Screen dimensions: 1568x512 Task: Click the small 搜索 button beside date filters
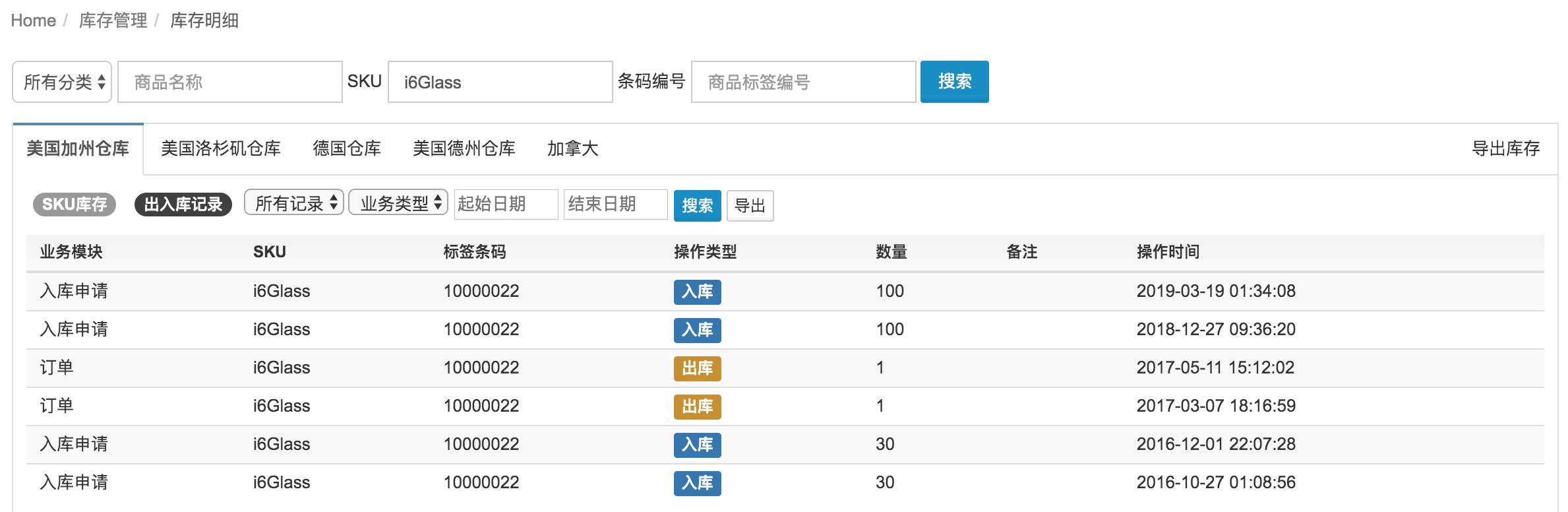pyautogui.click(x=697, y=206)
